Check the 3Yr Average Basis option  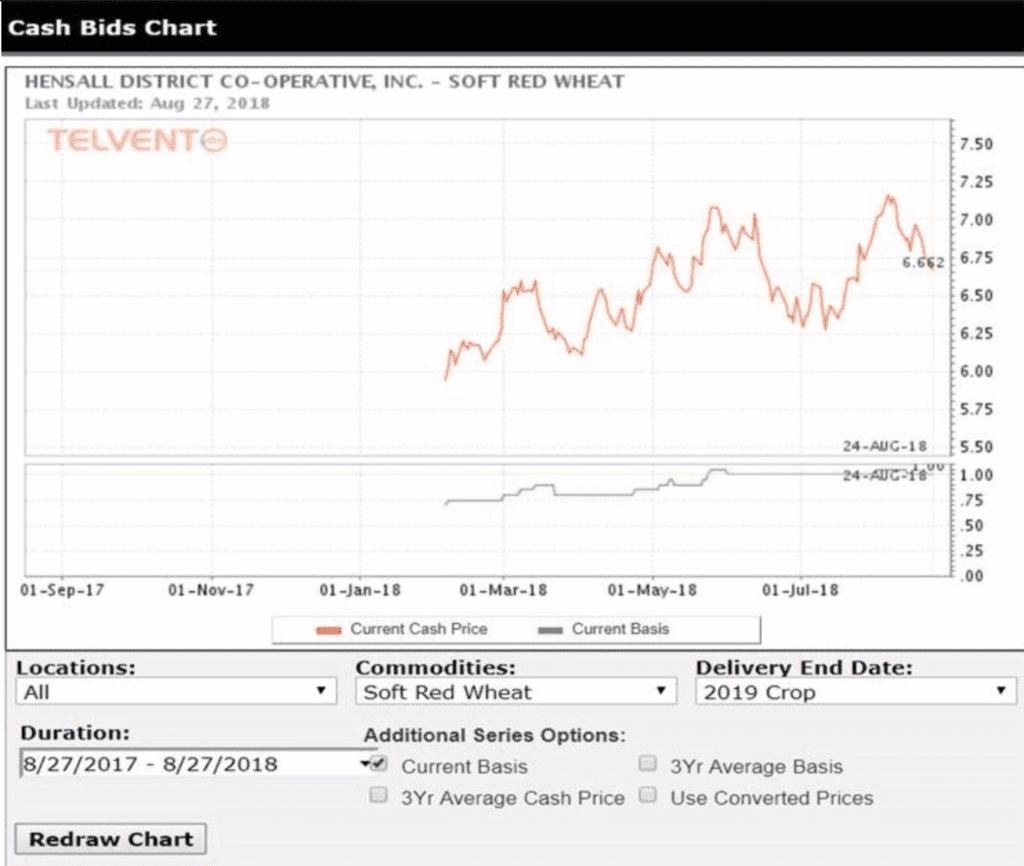pyautogui.click(x=648, y=764)
